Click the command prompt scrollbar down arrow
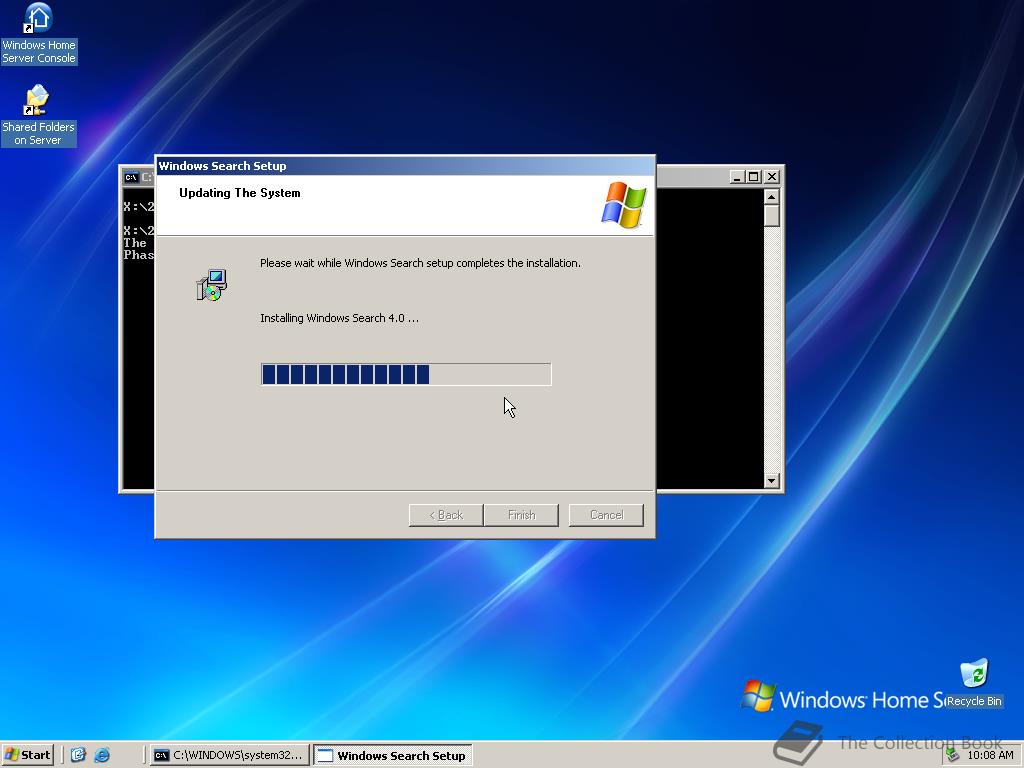 (x=771, y=481)
